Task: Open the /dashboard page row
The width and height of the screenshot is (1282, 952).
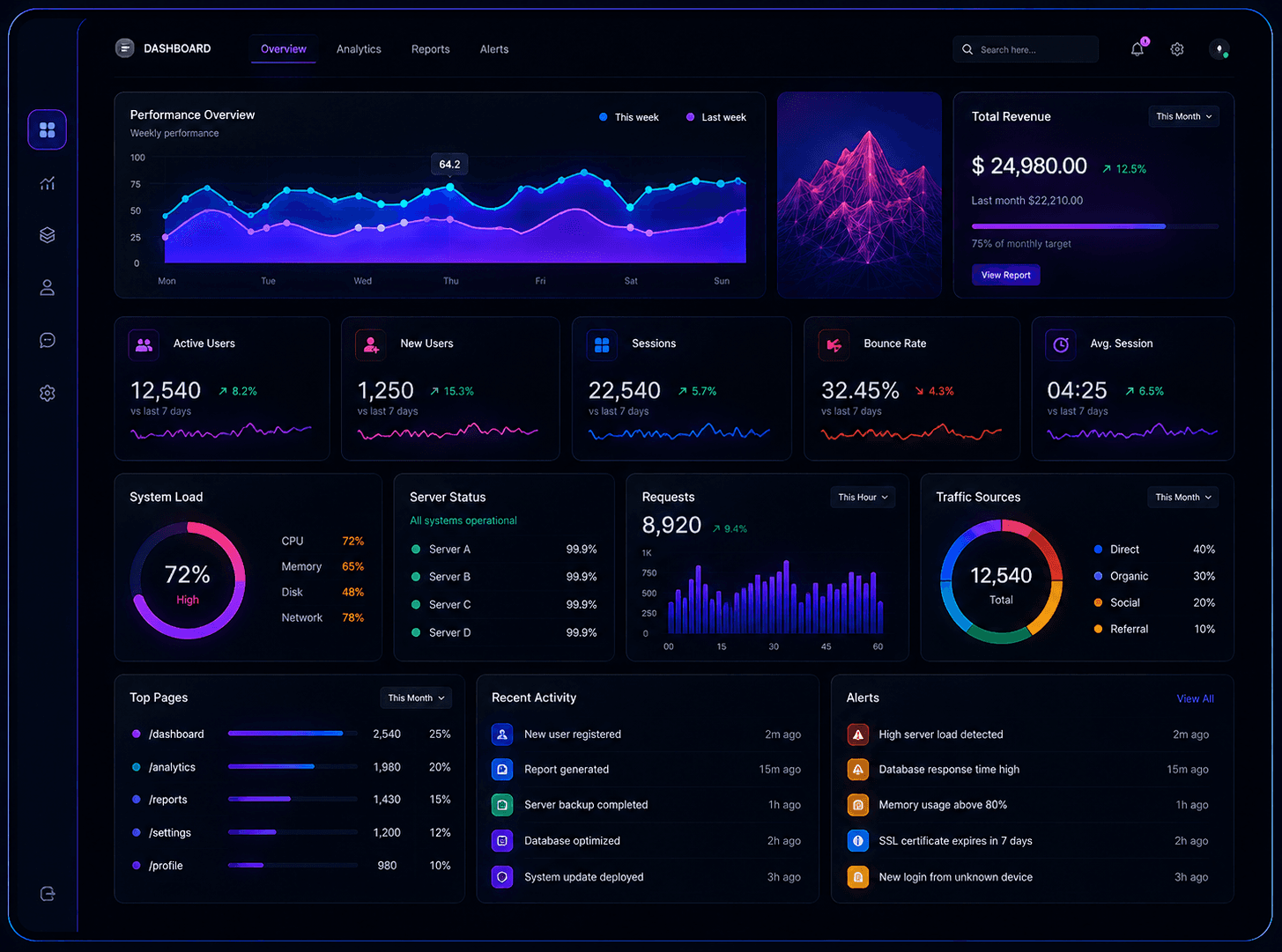Action: [x=291, y=734]
